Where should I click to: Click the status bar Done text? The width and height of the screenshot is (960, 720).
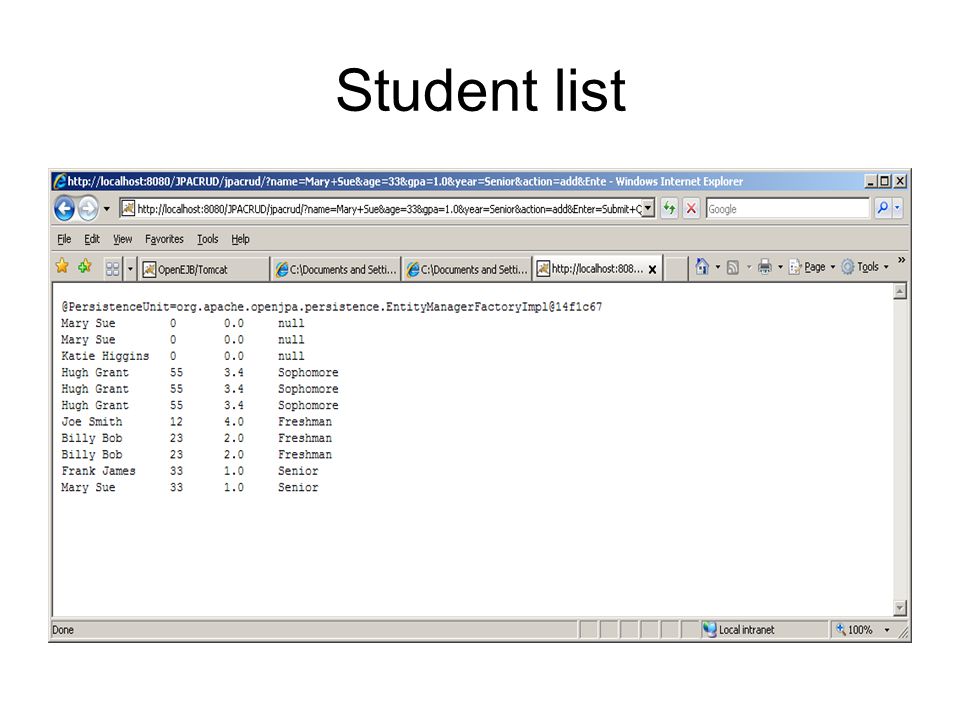point(63,630)
